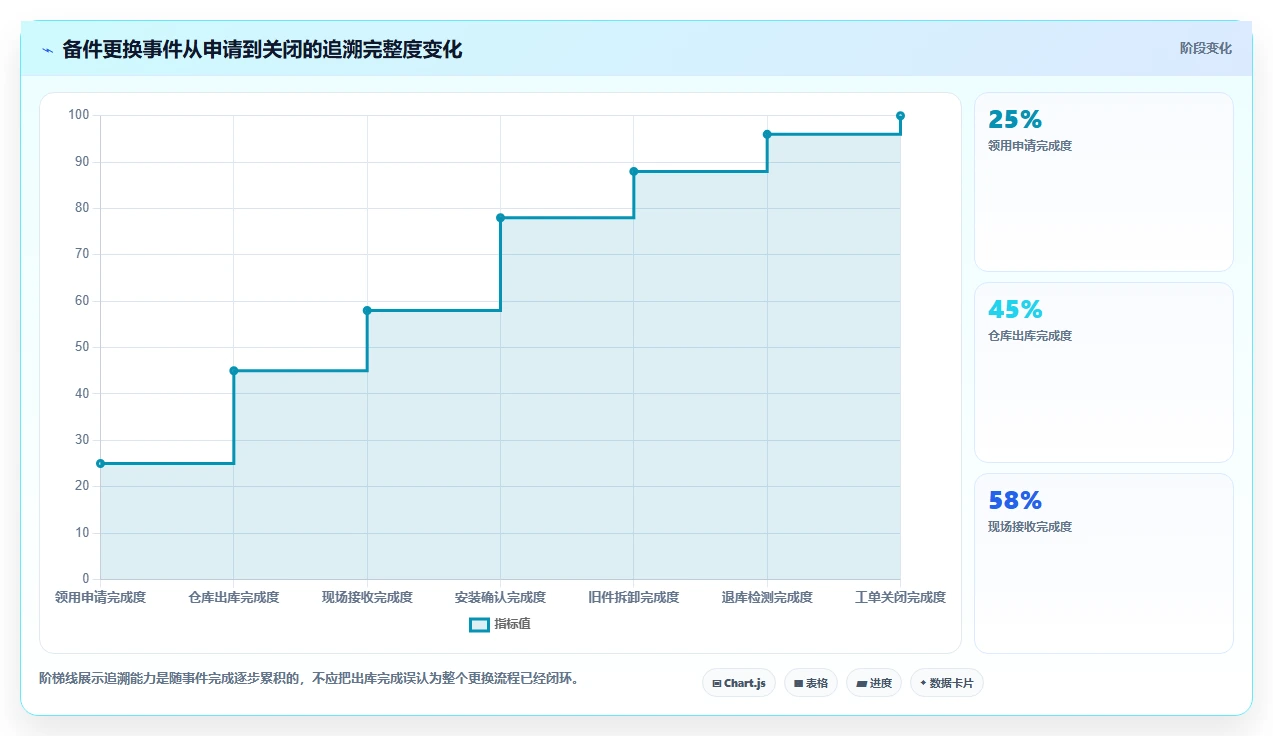Select the 58% 现场接收完成度 card
This screenshot has width=1273, height=736.
click(1104, 563)
